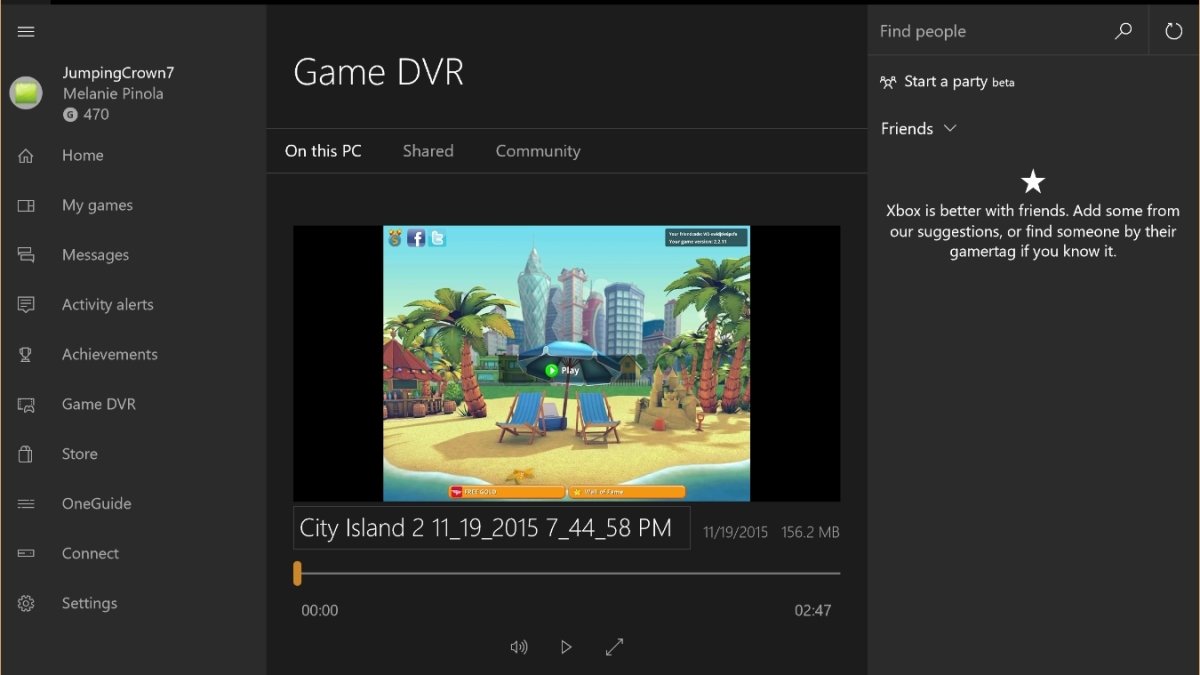
Task: Refresh the friends list
Action: 1174,31
